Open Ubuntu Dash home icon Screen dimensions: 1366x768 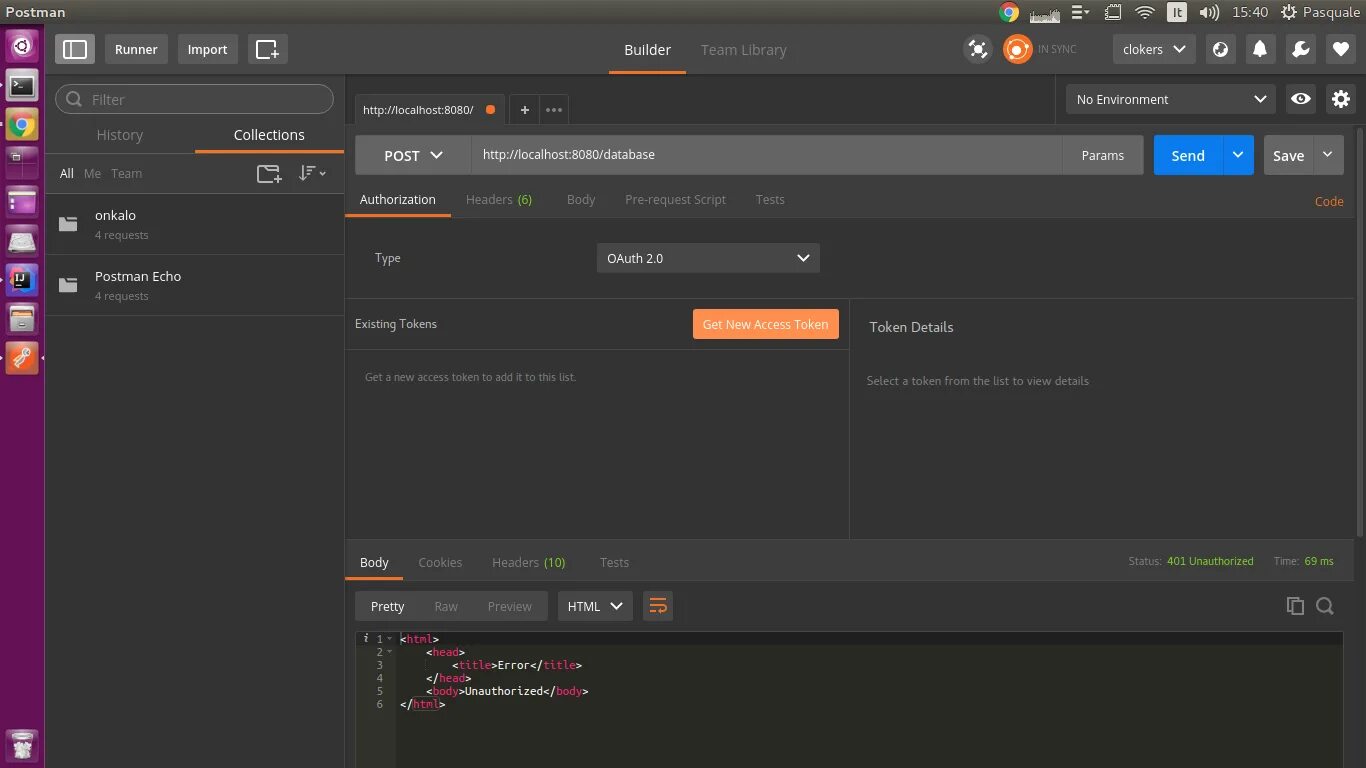tap(22, 46)
